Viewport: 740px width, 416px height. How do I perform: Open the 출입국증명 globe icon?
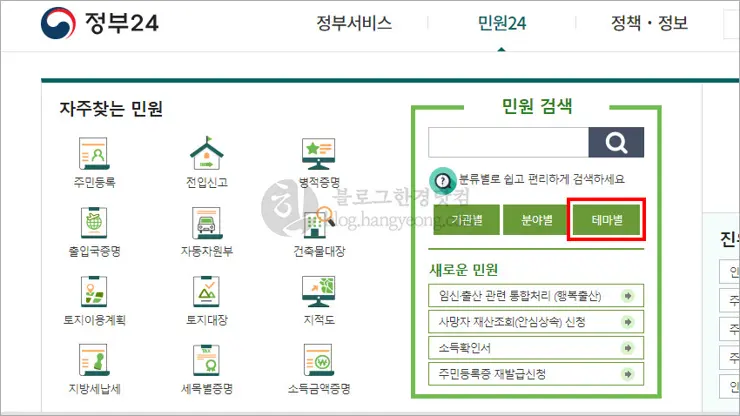tap(94, 223)
